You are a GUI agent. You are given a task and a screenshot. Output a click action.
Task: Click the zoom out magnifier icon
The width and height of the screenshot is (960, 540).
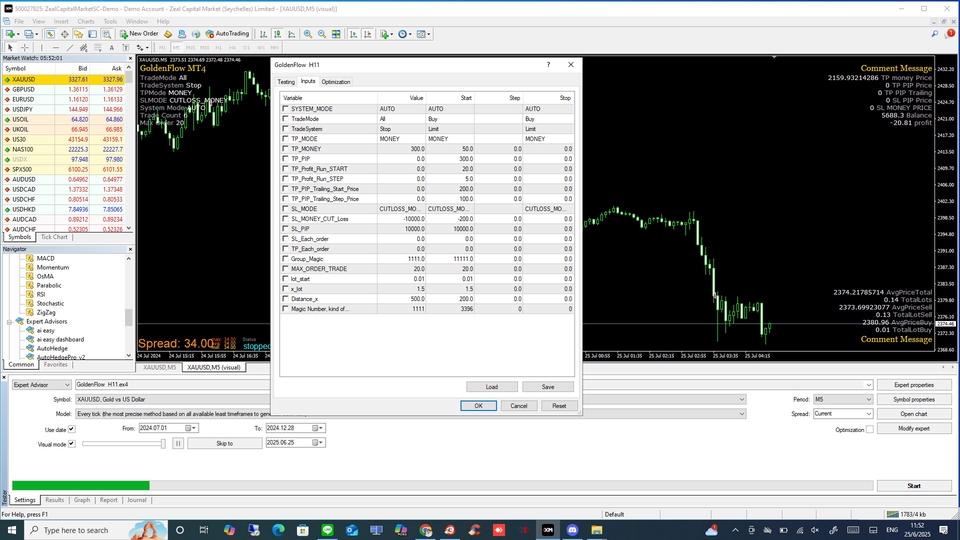click(x=323, y=33)
